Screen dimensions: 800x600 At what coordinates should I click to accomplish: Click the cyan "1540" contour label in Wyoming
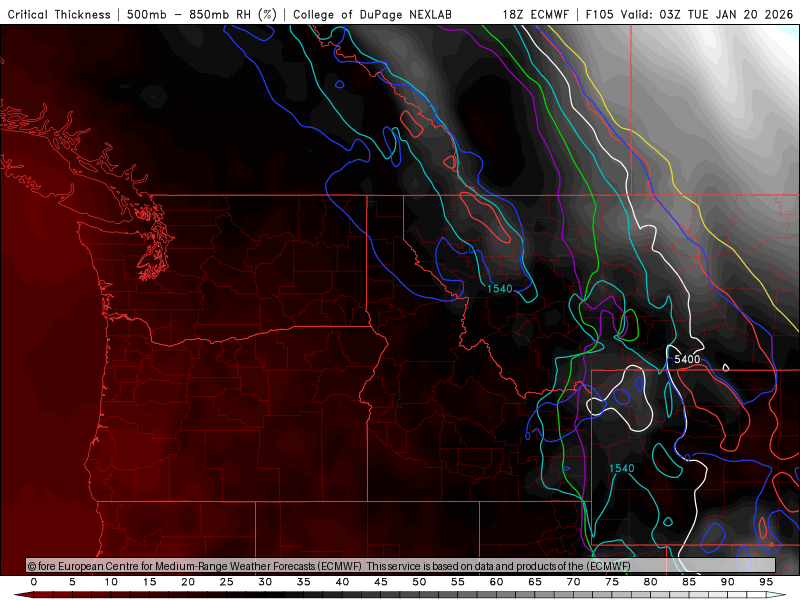click(x=621, y=468)
